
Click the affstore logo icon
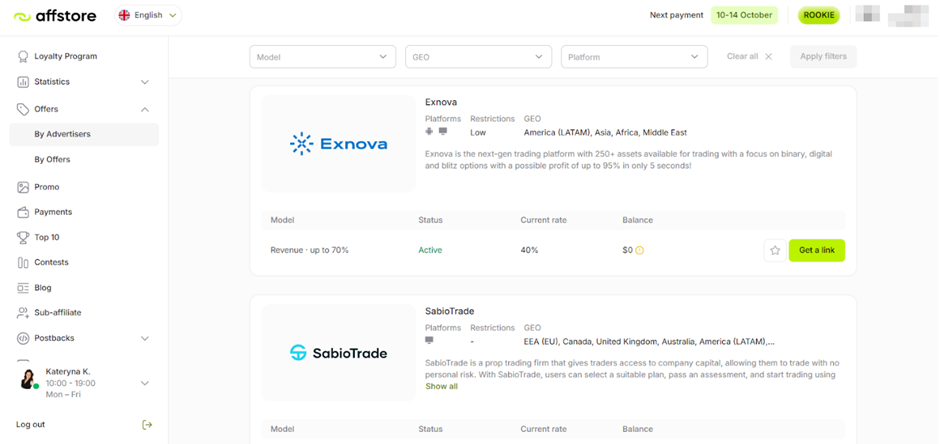(x=22, y=16)
